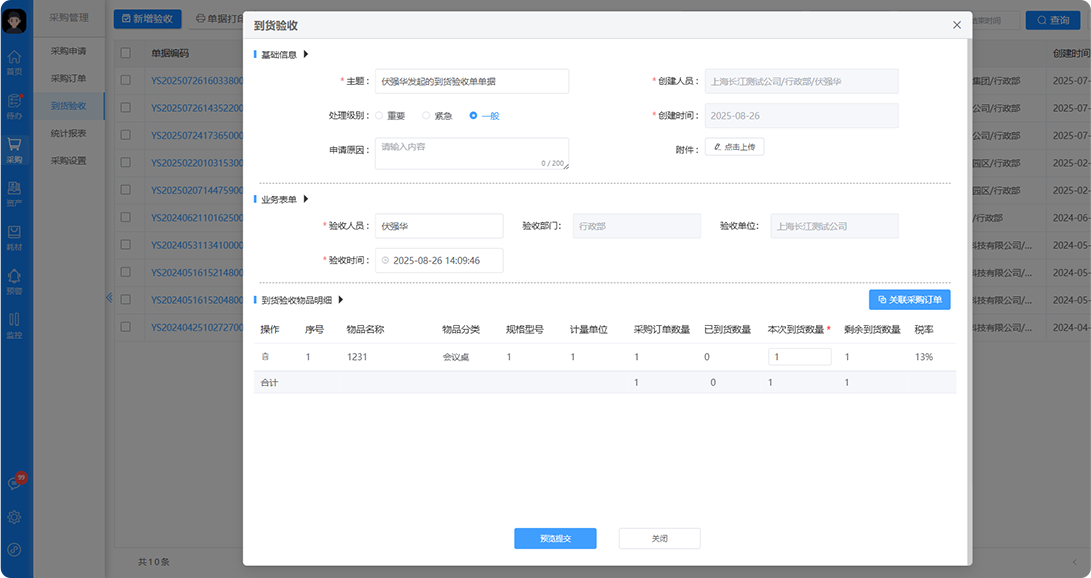Click the 预览提交 button

[x=555, y=538]
